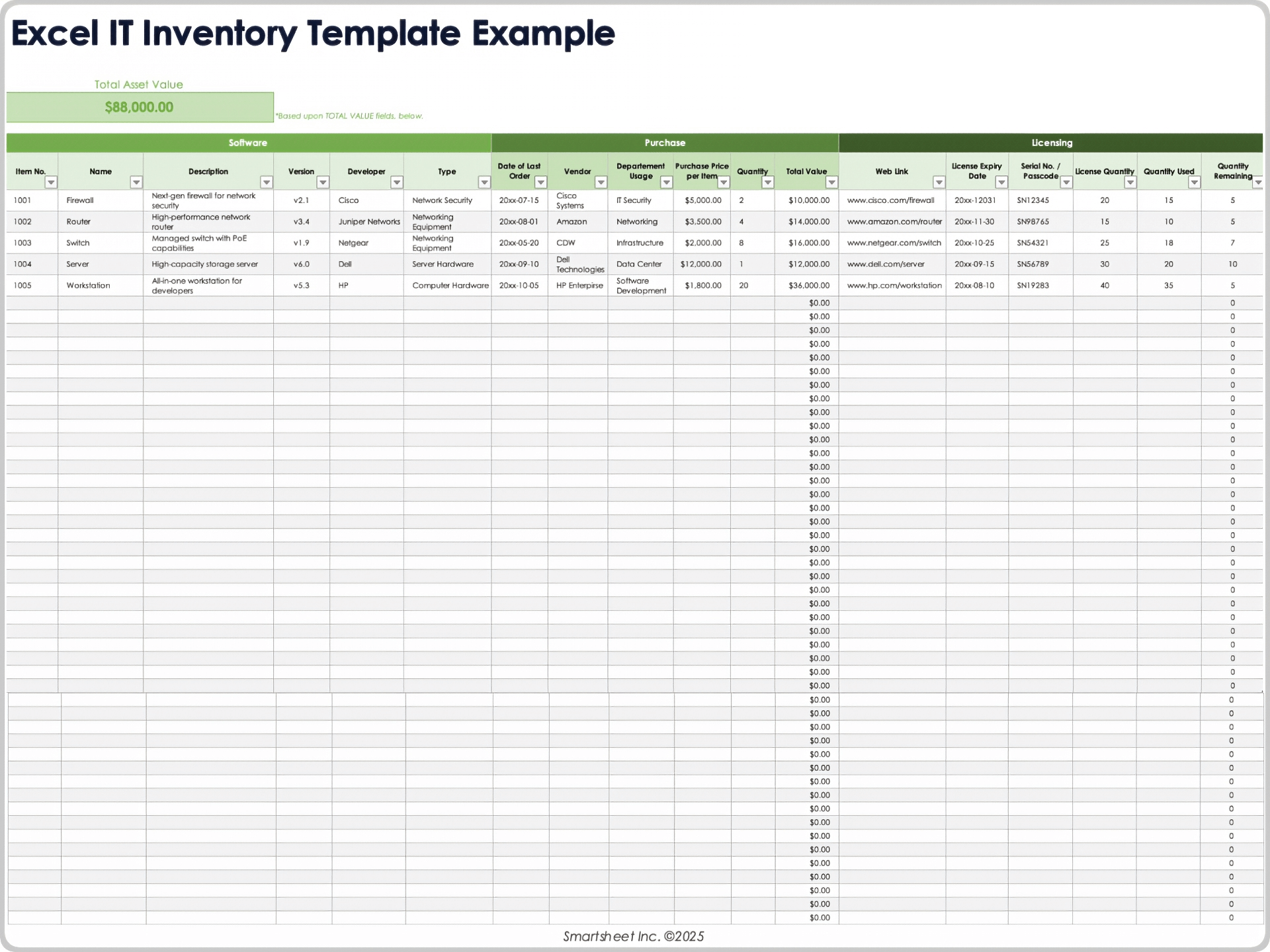Select the Purchase section header
The height and width of the screenshot is (952, 1270).
point(664,142)
